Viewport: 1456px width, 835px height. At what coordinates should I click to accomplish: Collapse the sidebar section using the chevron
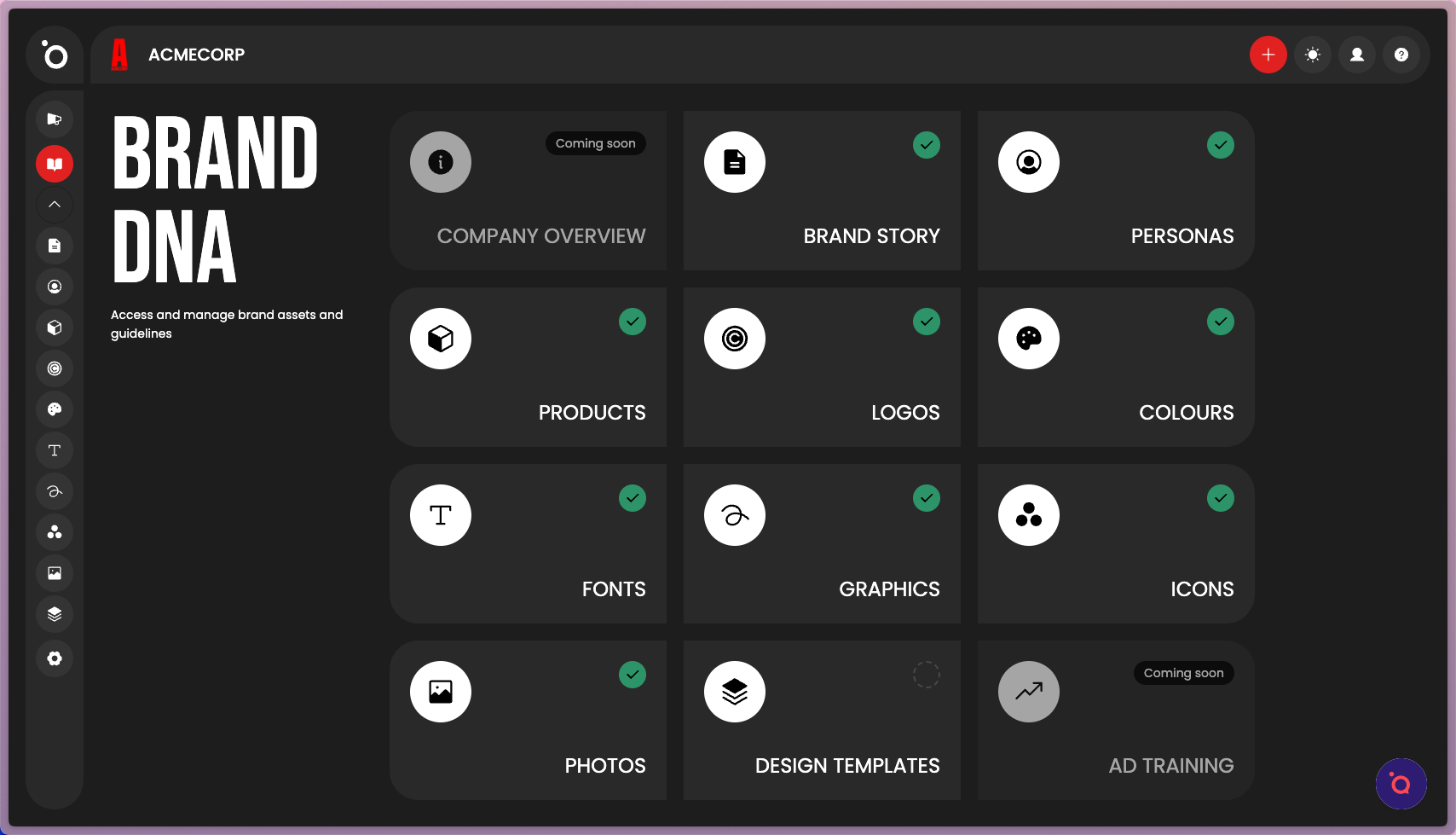(x=54, y=205)
